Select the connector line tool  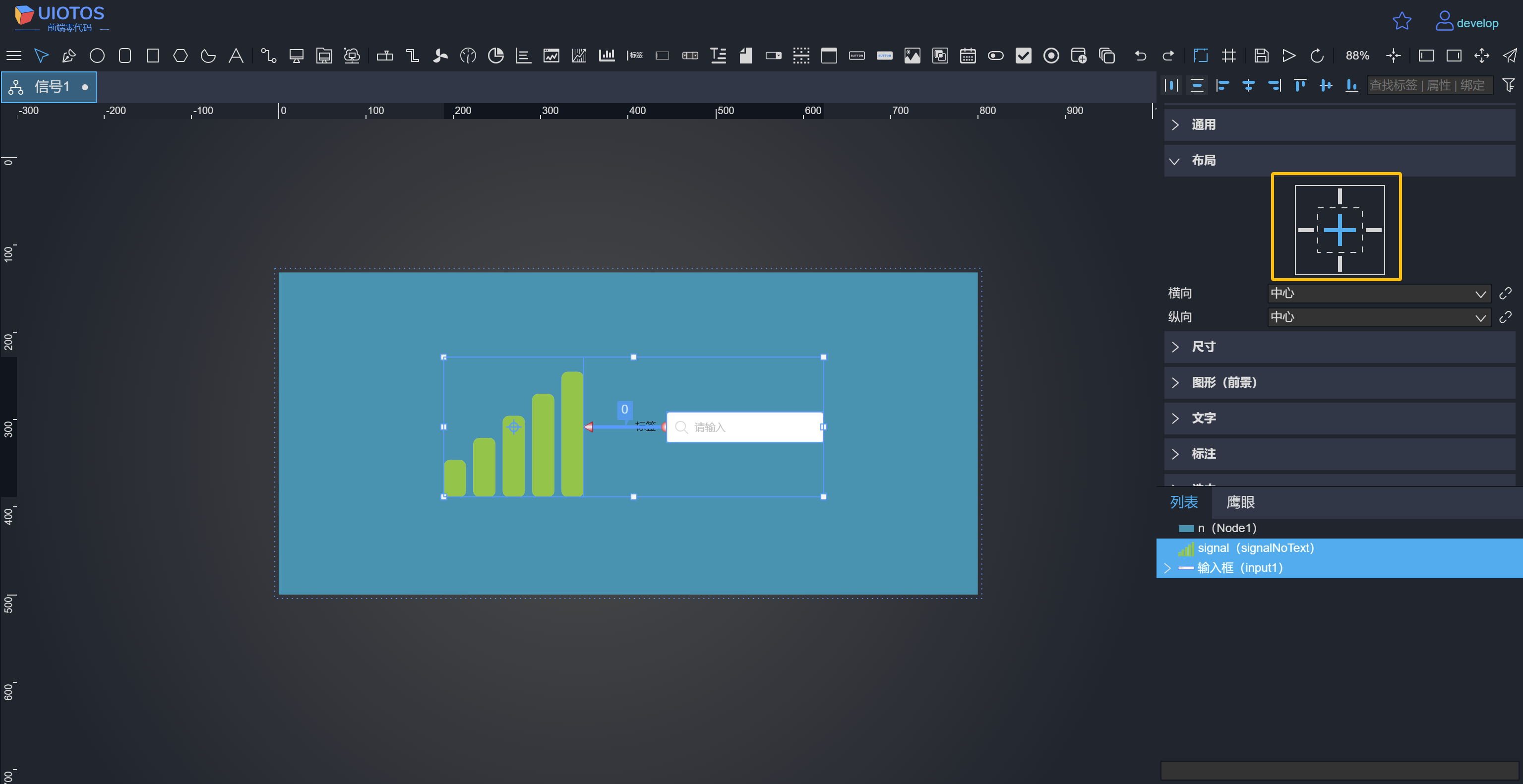pyautogui.click(x=268, y=56)
